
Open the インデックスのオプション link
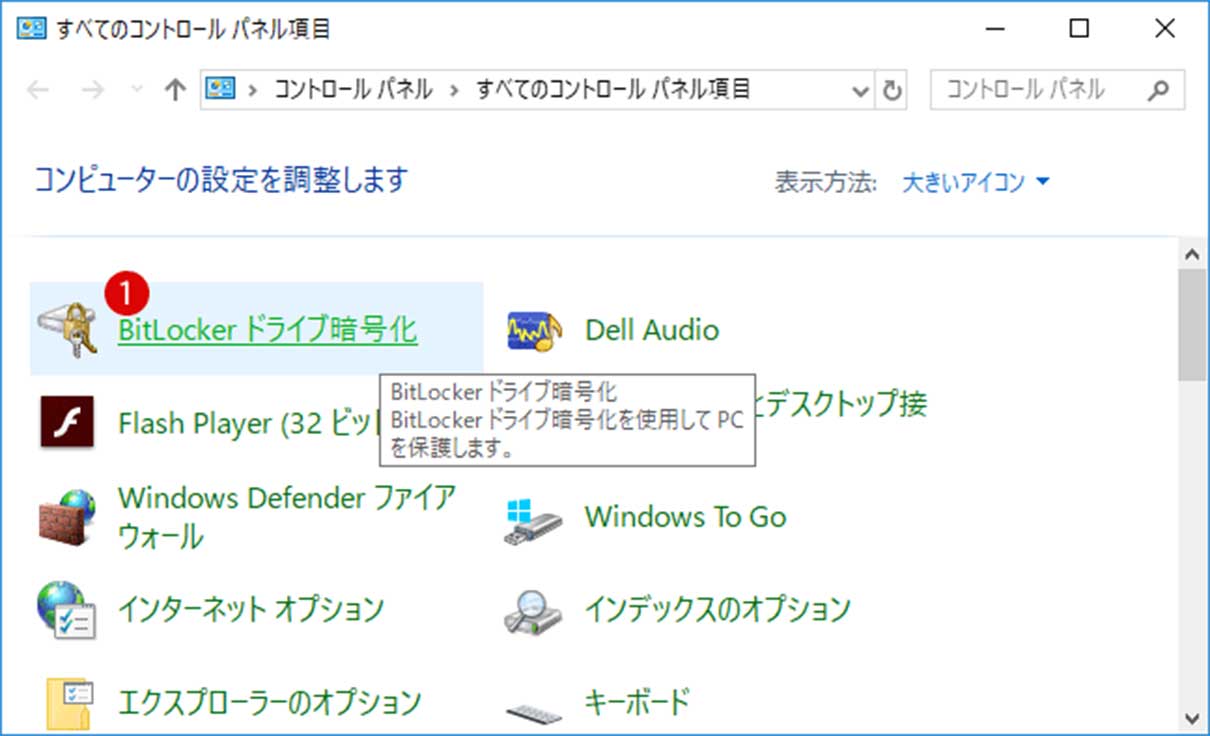coord(718,608)
